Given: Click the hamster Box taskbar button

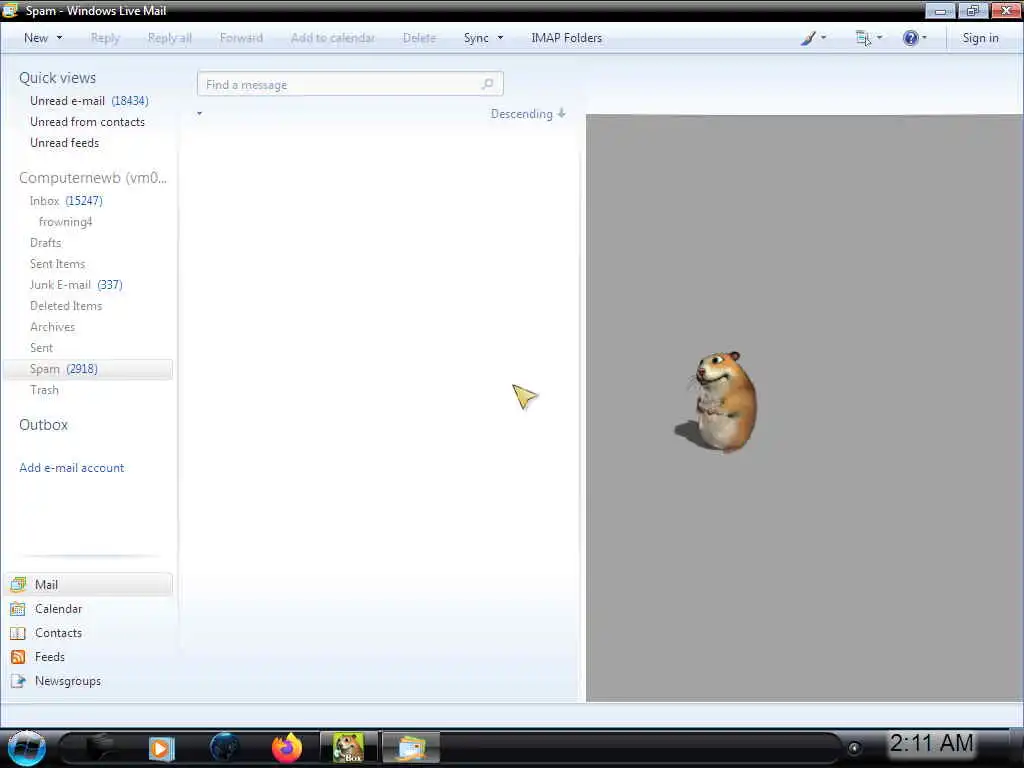Looking at the screenshot, I should pos(349,748).
